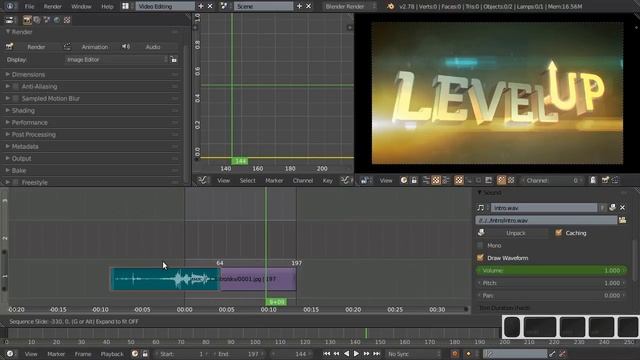Click the lock display icon beside Image Editor
Image resolution: width=640 pixels, height=360 pixels.
coord(173,59)
